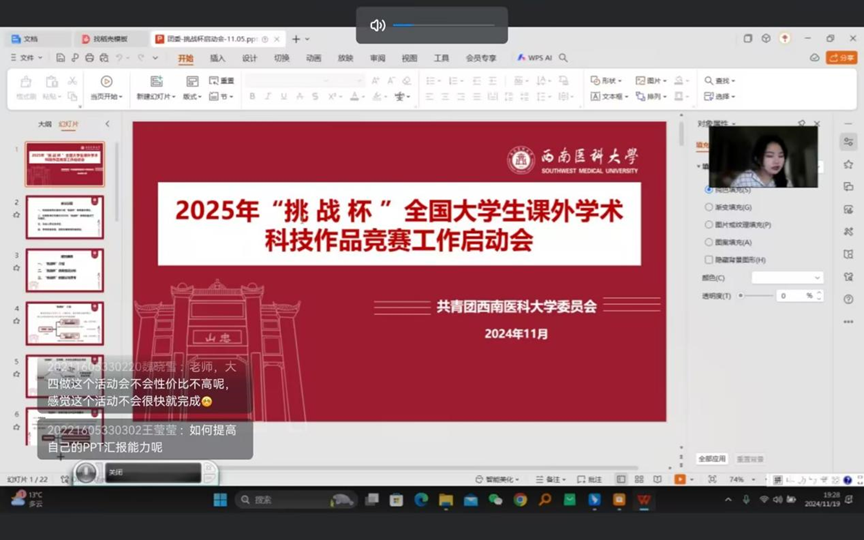Click the transparency percentage input field

click(791, 296)
